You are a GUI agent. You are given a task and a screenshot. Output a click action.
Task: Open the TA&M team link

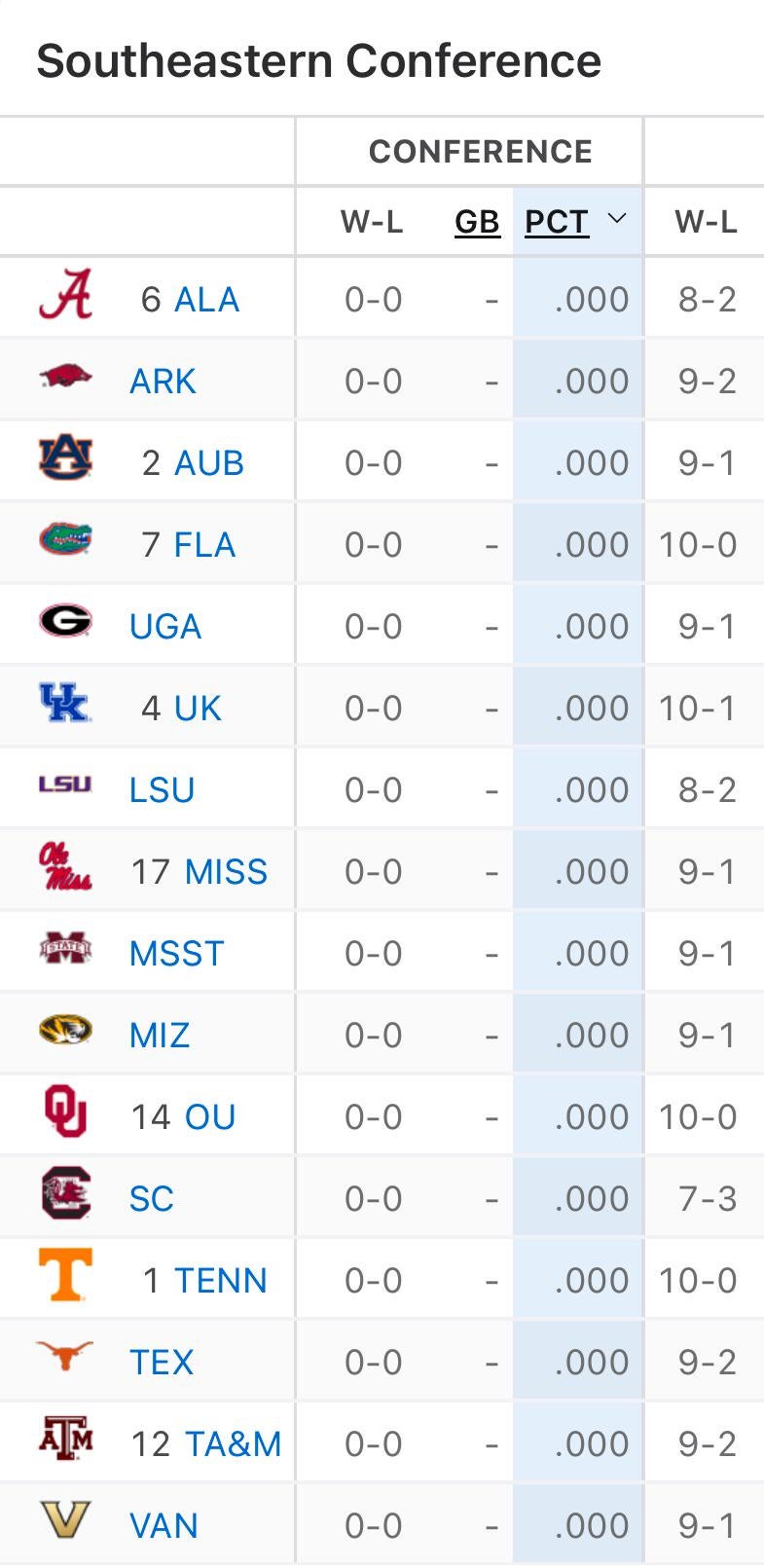coord(234,1444)
